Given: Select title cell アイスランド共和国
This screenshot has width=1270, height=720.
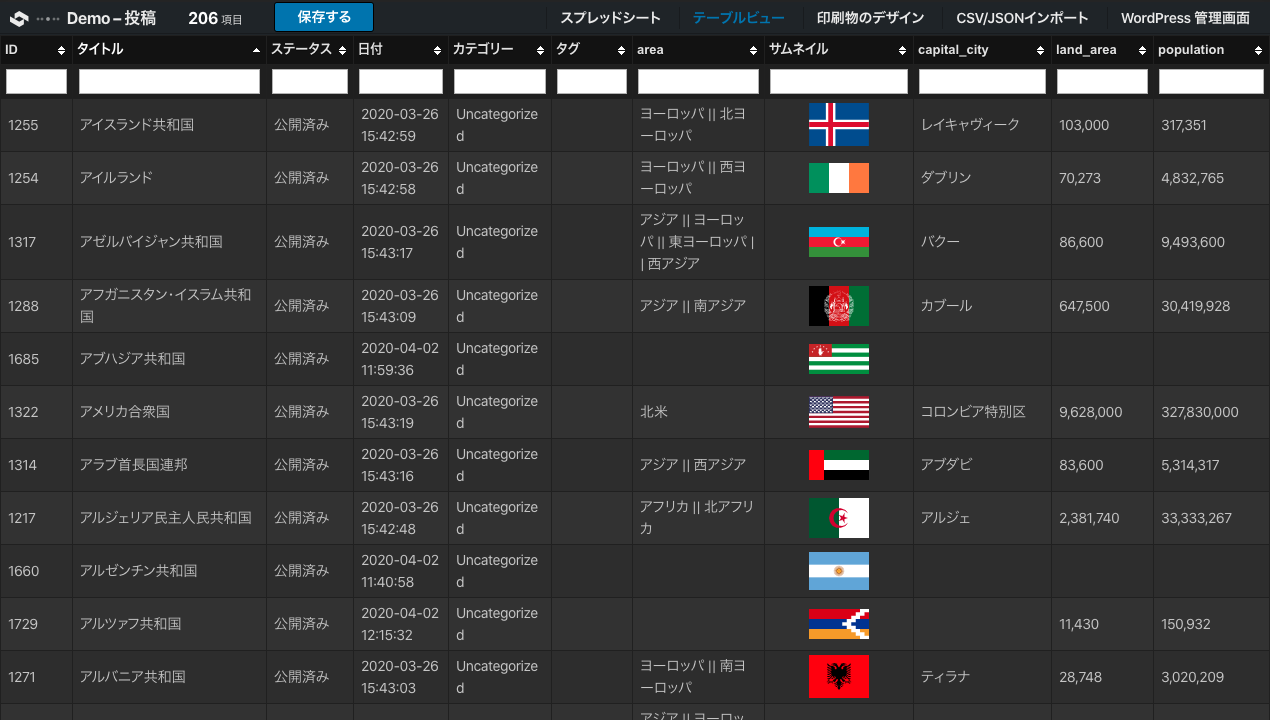Looking at the screenshot, I should (x=137, y=125).
